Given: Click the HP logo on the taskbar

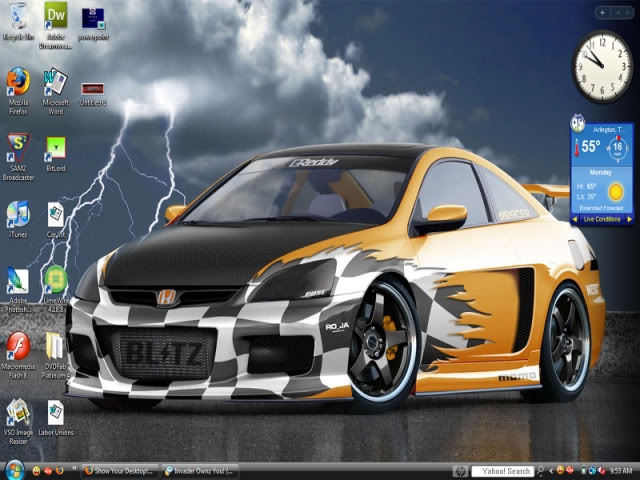Looking at the screenshot, I should 461,471.
